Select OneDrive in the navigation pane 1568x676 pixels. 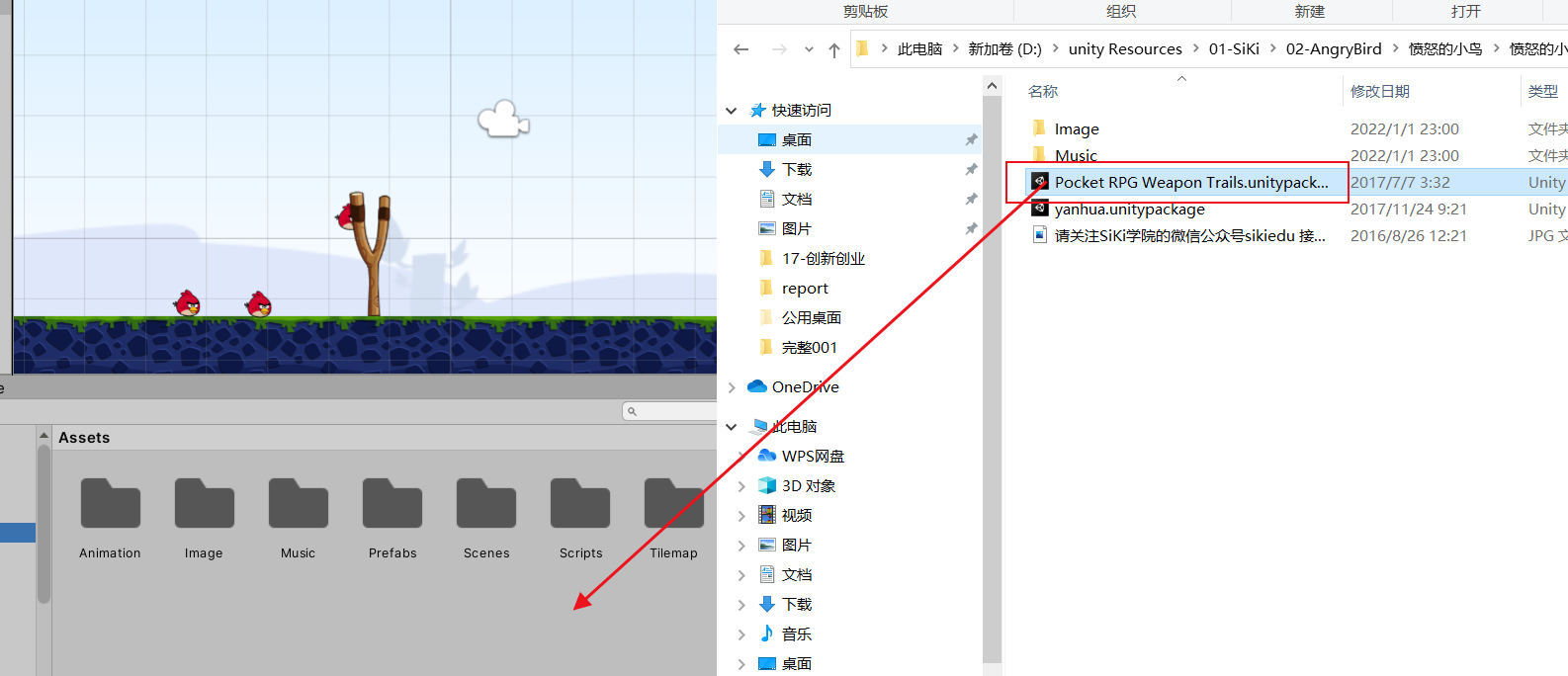click(805, 387)
